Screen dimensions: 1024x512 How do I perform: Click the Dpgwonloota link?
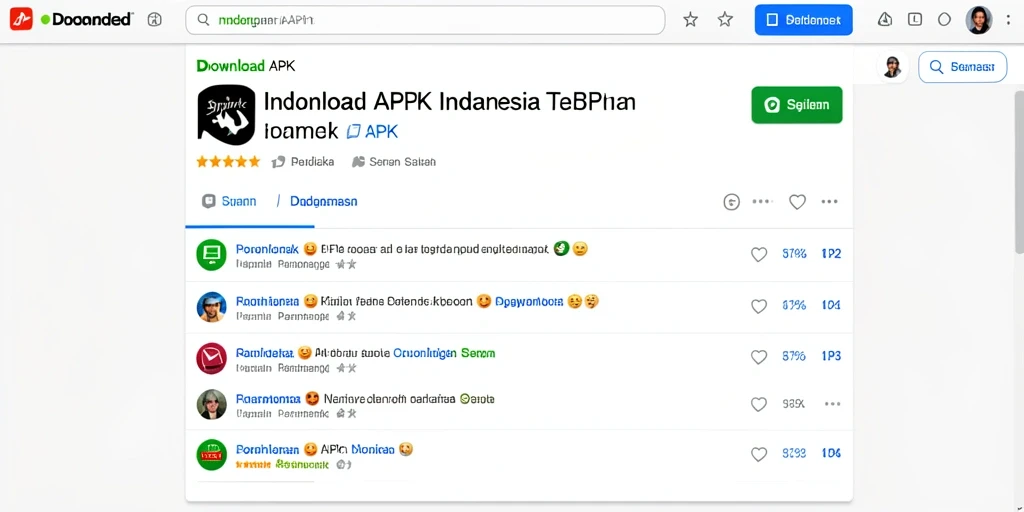(529, 302)
